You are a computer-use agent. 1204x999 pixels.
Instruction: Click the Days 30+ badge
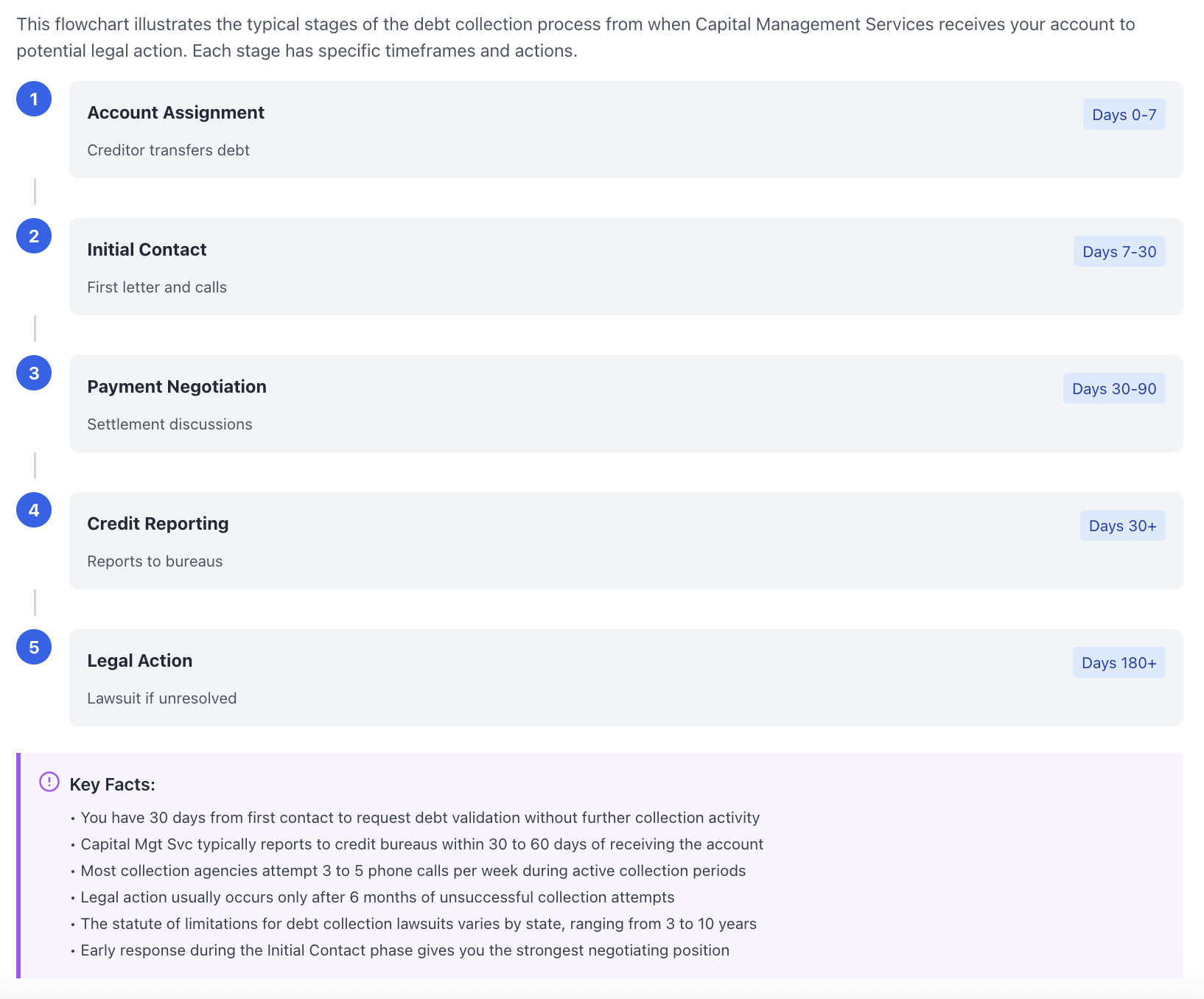tap(1122, 525)
